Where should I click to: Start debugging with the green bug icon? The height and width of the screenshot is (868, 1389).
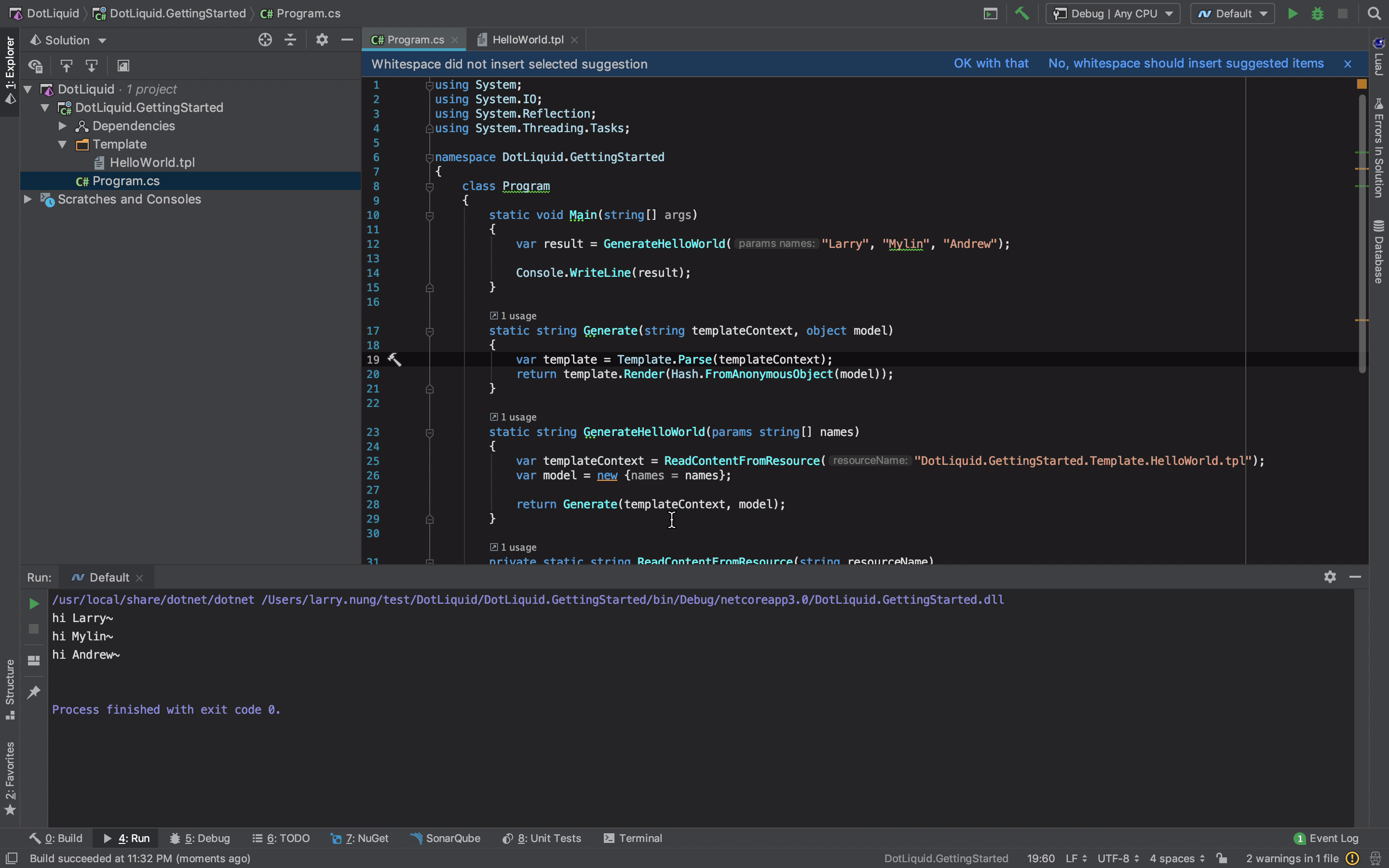pos(1318,13)
